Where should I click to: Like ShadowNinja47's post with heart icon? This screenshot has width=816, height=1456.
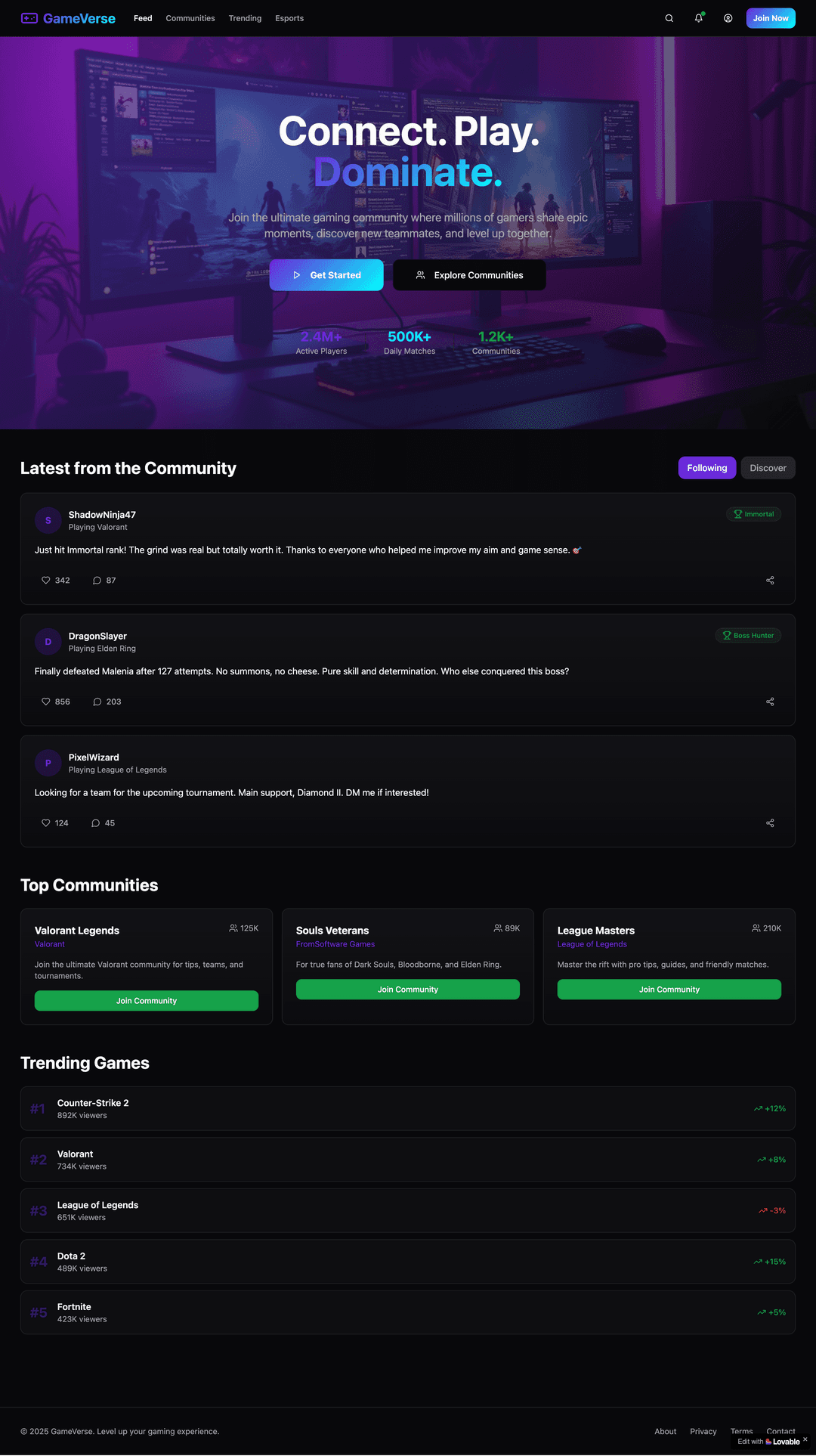[x=55, y=581]
